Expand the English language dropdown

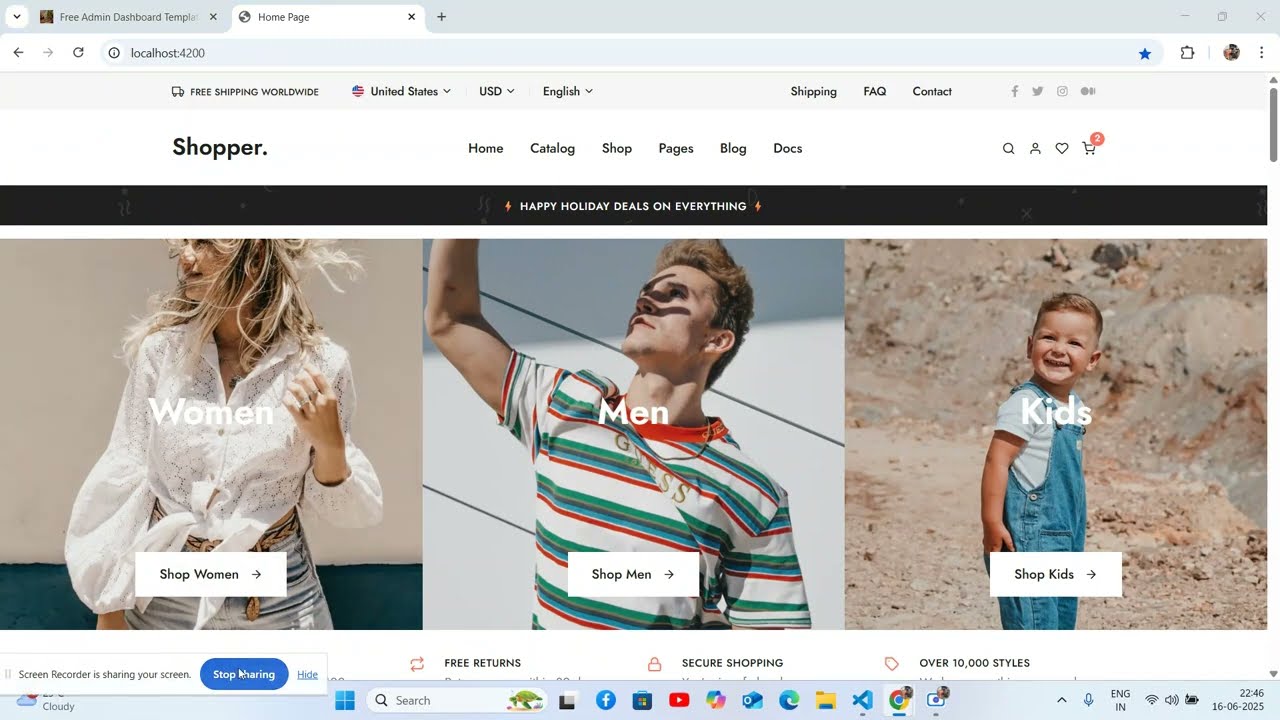(568, 91)
